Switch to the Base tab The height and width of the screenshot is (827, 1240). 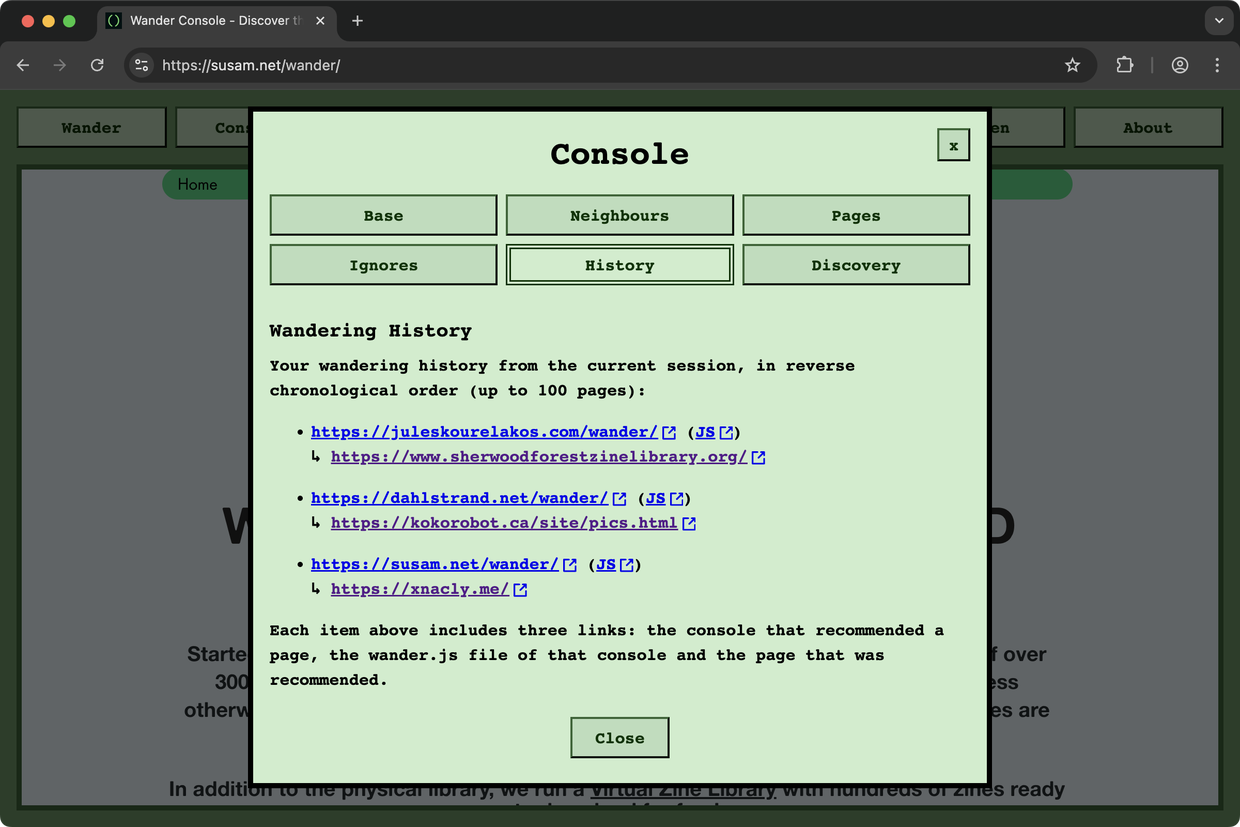[x=383, y=215]
